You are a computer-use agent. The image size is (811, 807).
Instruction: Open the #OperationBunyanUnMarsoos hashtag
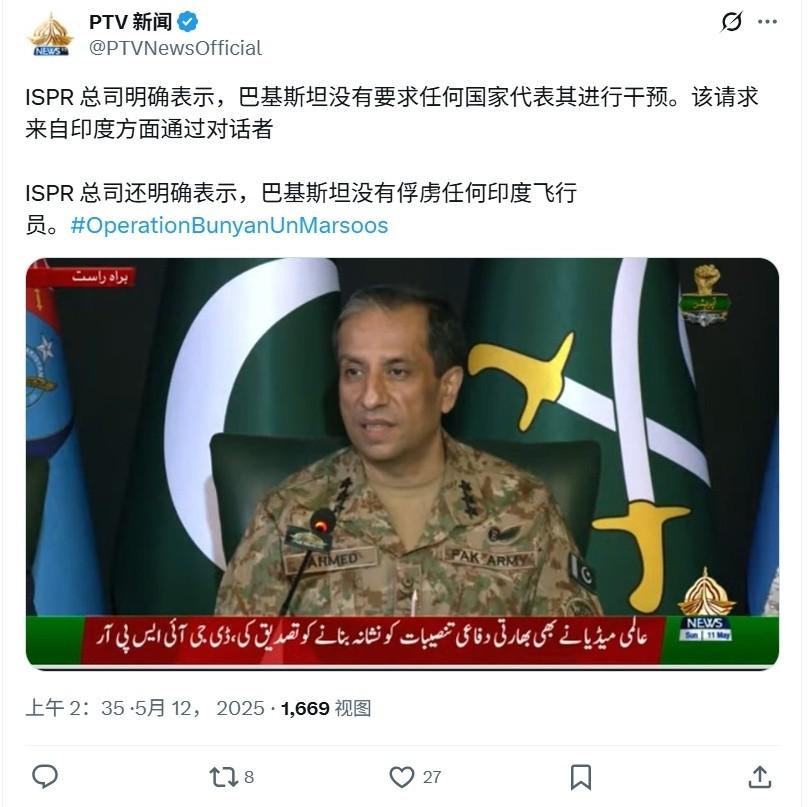(x=229, y=226)
